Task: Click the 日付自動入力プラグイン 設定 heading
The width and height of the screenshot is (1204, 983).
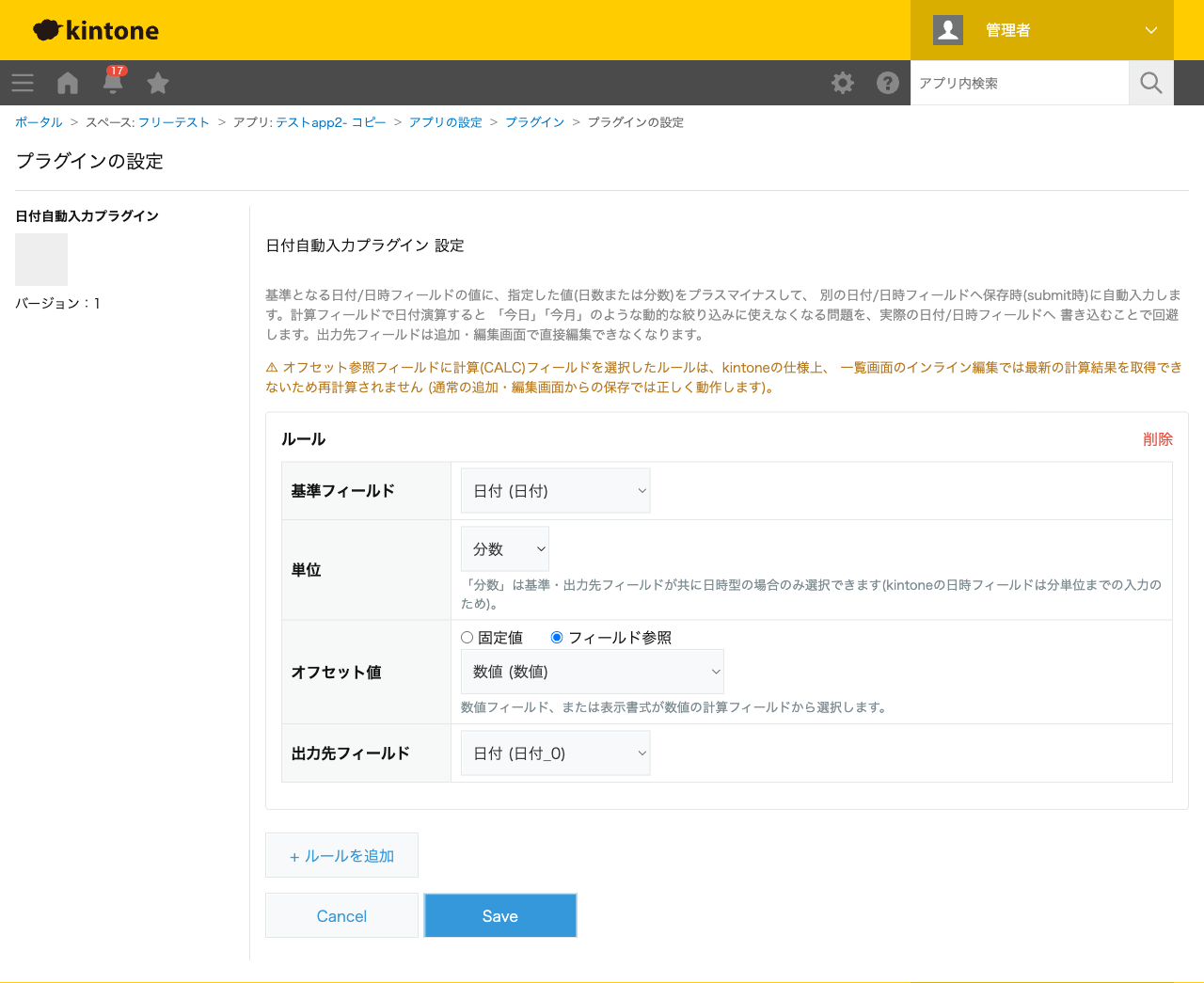Action: click(365, 246)
